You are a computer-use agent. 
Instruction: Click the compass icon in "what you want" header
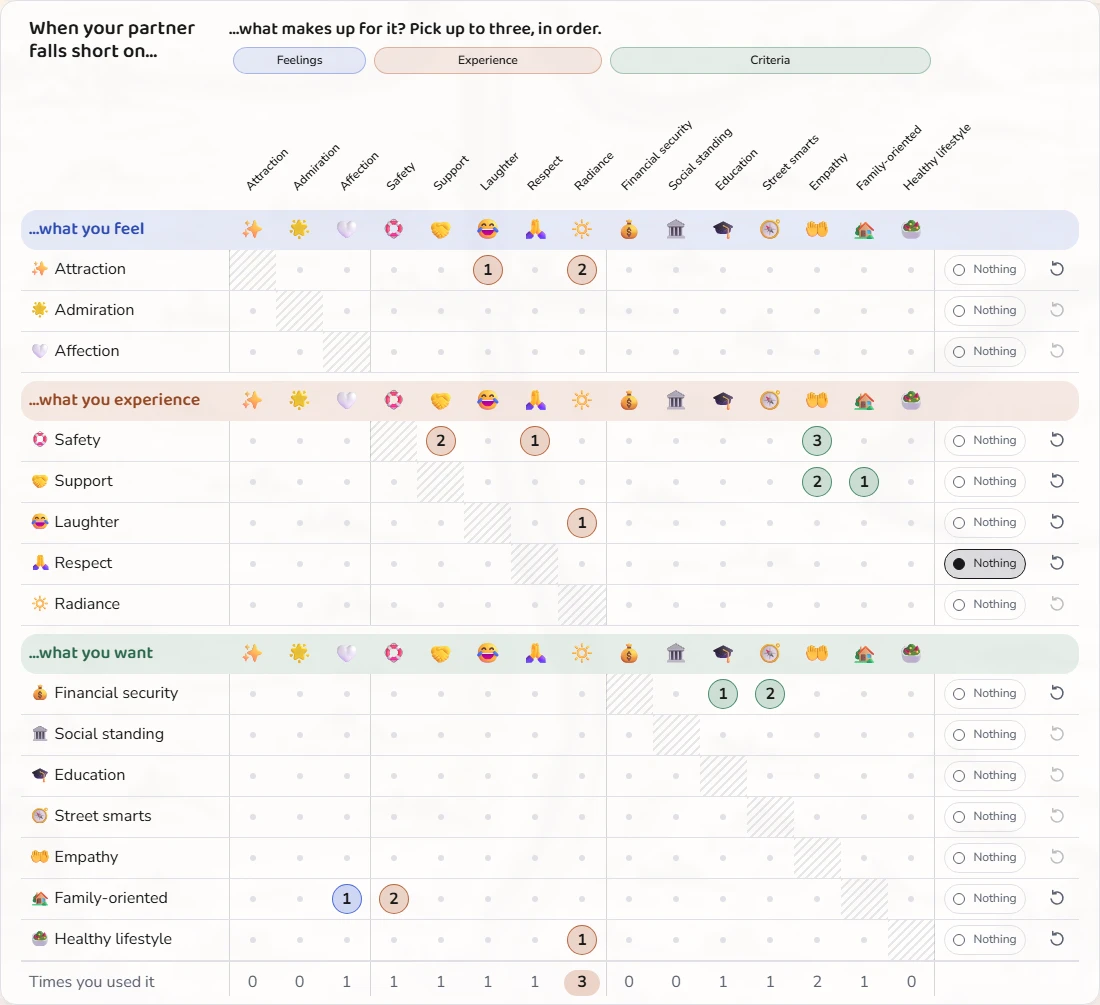(x=770, y=654)
